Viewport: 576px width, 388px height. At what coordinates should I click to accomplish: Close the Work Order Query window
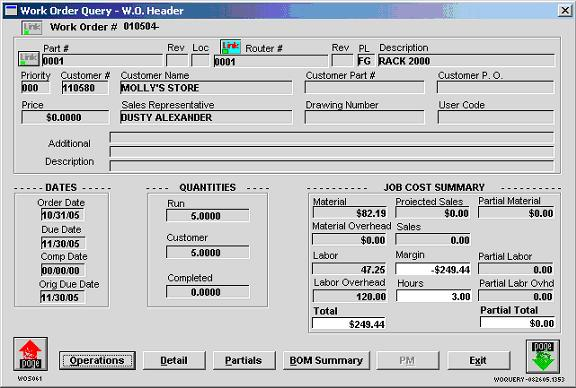565,10
